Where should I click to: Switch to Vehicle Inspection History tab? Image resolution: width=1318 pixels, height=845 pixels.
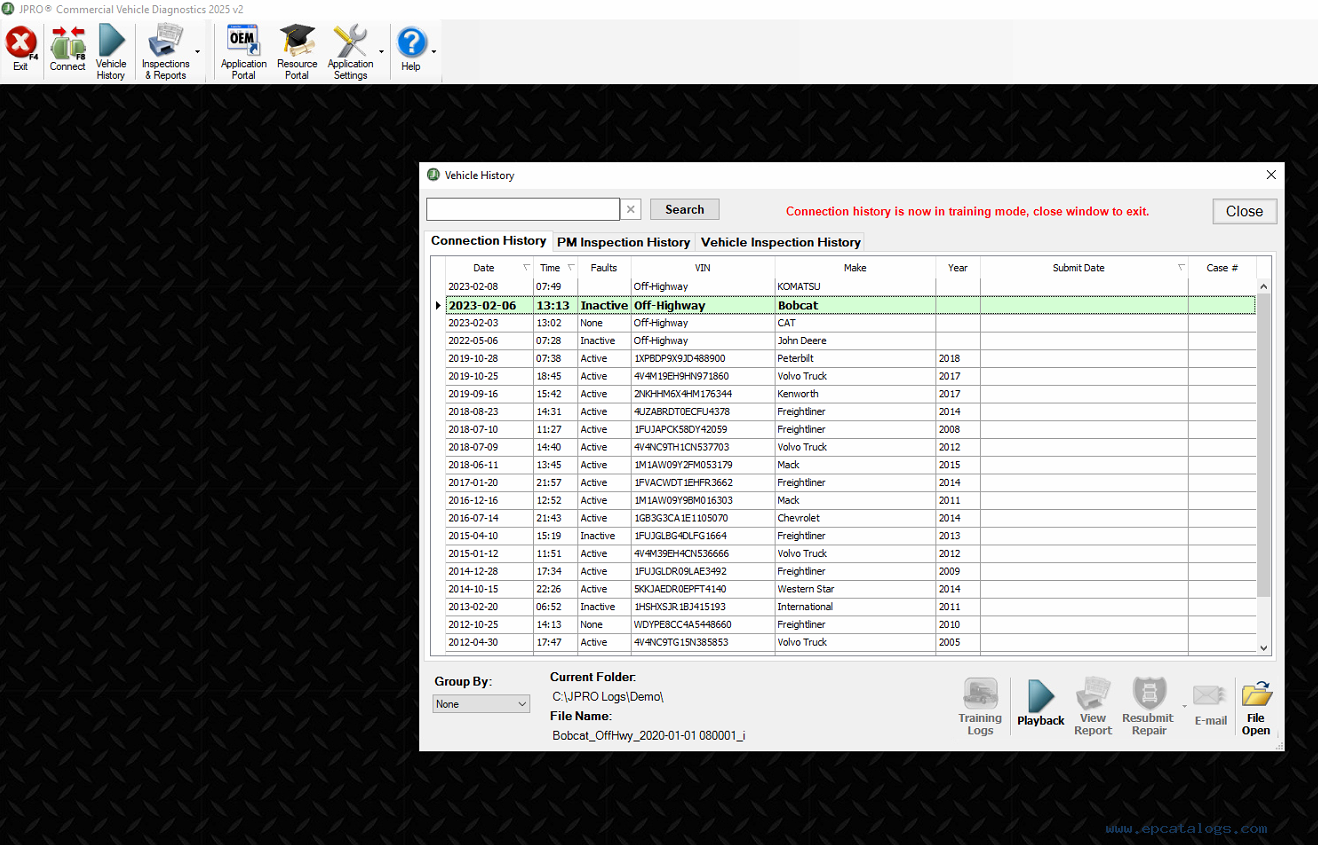click(781, 242)
